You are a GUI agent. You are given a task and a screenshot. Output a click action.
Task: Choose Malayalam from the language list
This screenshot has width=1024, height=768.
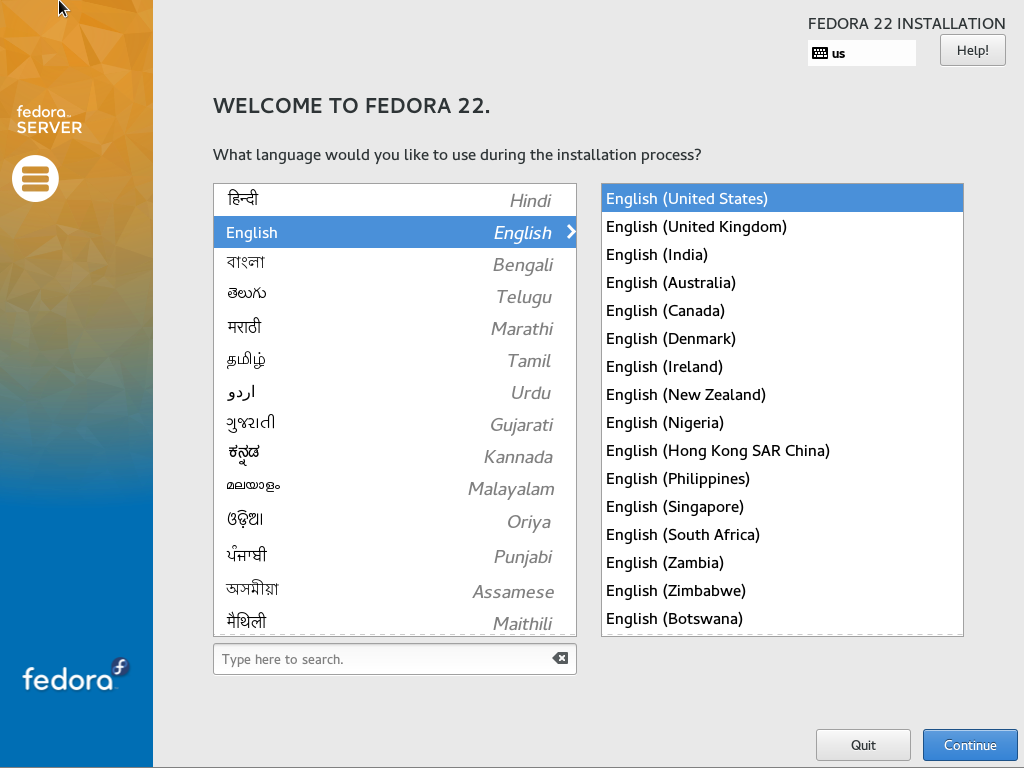pyautogui.click(x=394, y=488)
